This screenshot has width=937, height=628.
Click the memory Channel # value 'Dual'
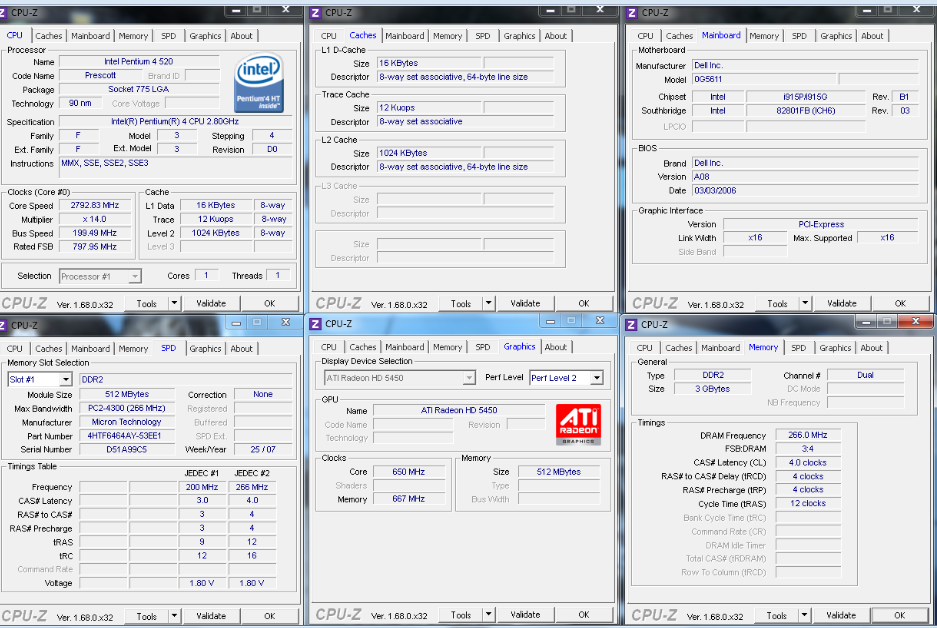tap(865, 375)
